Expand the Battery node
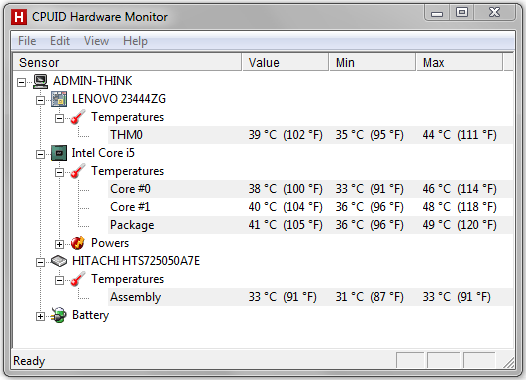Viewport: 526px width, 380px height. (40, 316)
